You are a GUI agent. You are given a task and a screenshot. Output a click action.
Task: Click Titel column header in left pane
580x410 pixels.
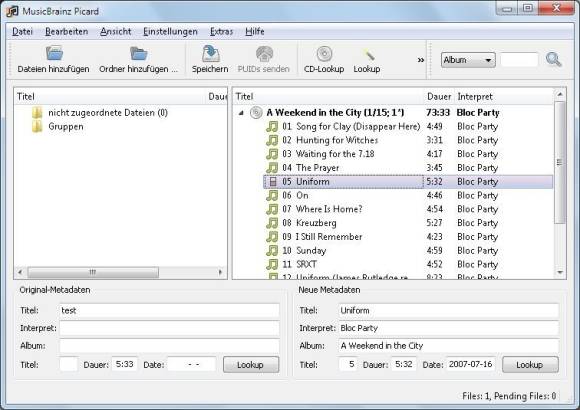pyautogui.click(x=109, y=97)
